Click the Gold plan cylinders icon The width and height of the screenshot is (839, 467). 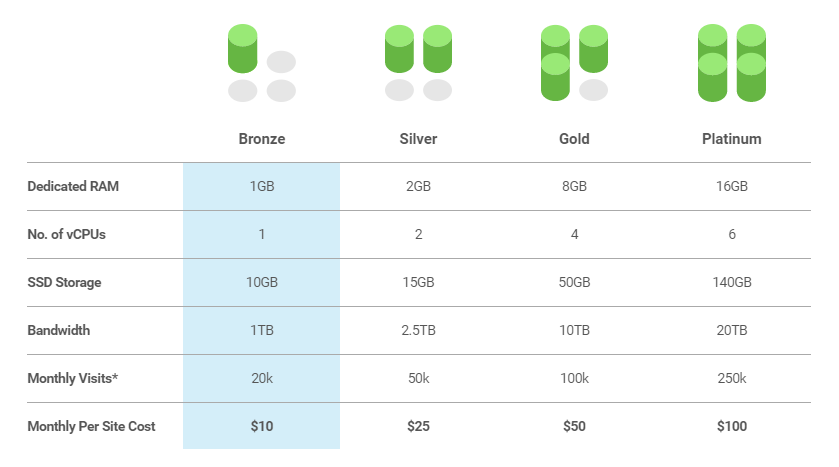click(x=574, y=63)
